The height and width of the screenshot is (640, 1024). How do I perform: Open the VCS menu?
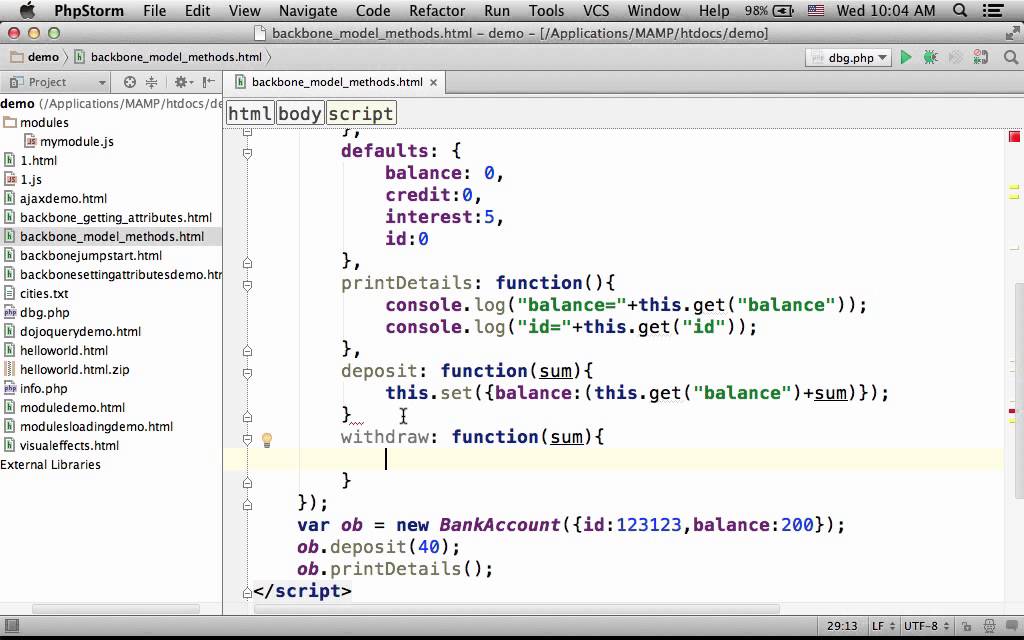pos(596,10)
